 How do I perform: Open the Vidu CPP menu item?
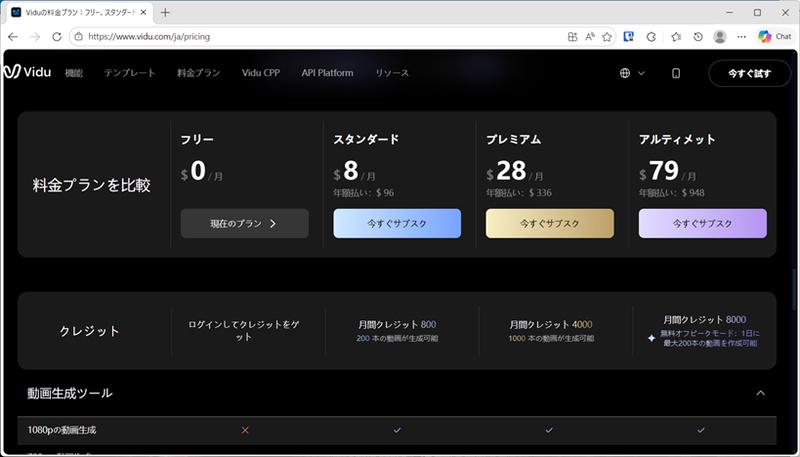click(261, 73)
